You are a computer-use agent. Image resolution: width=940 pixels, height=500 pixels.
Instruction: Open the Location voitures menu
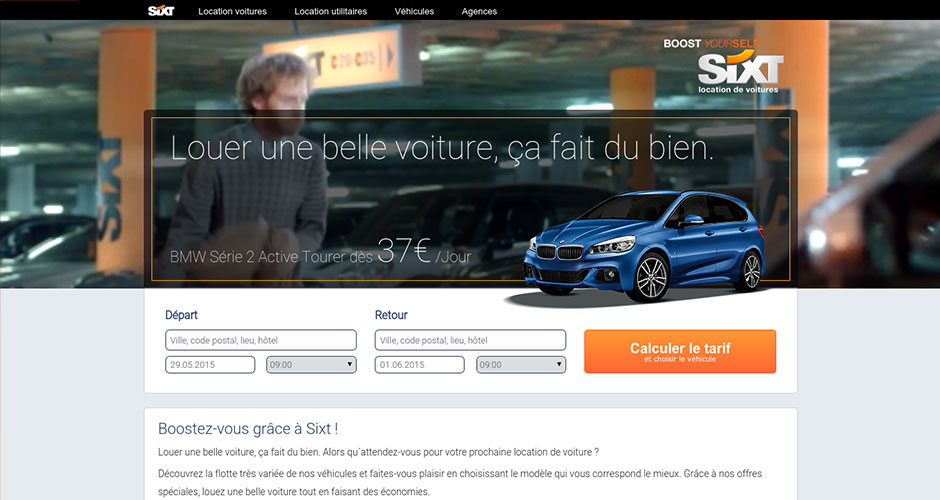[x=233, y=11]
